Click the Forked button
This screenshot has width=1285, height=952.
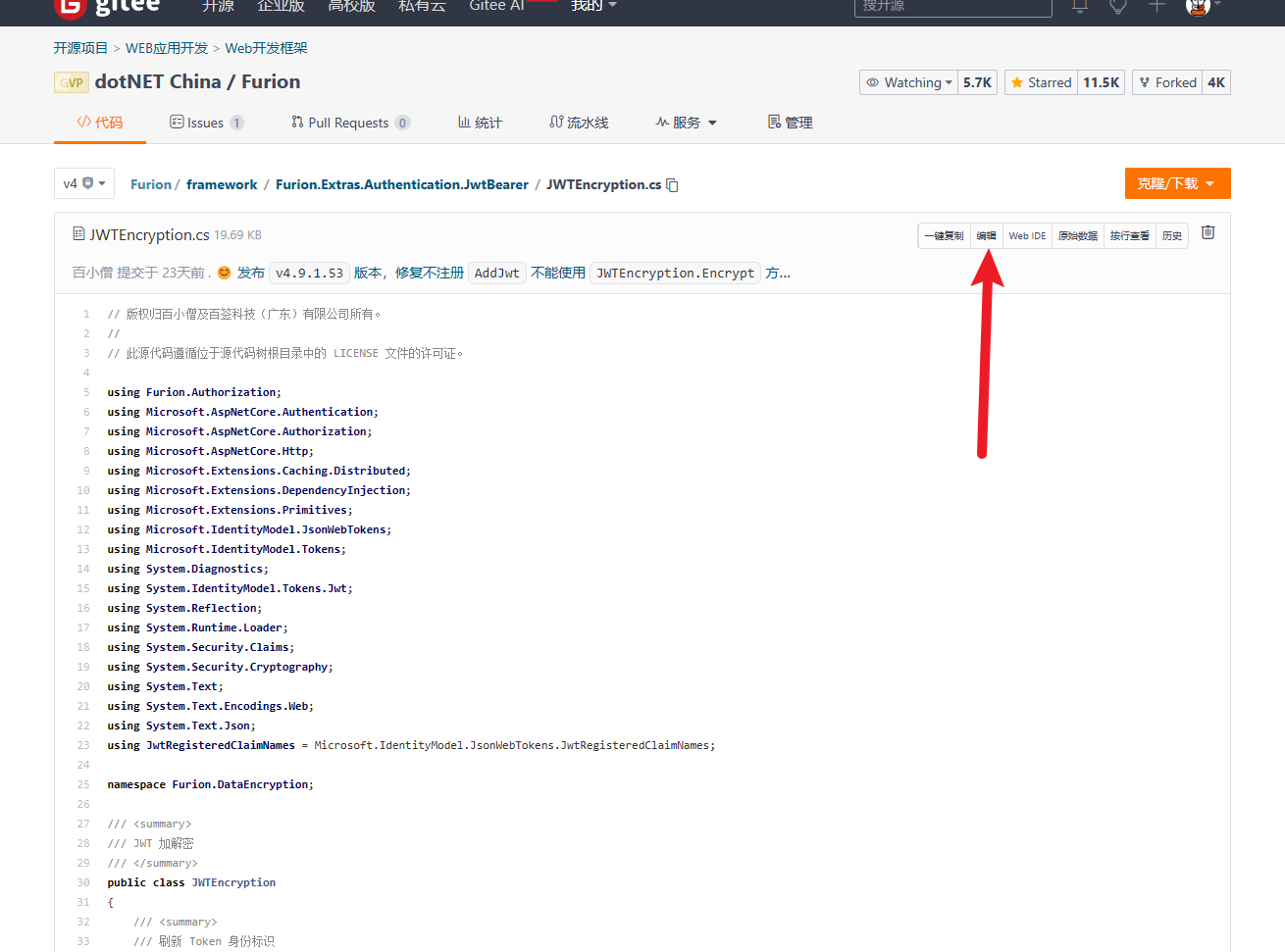1167,82
